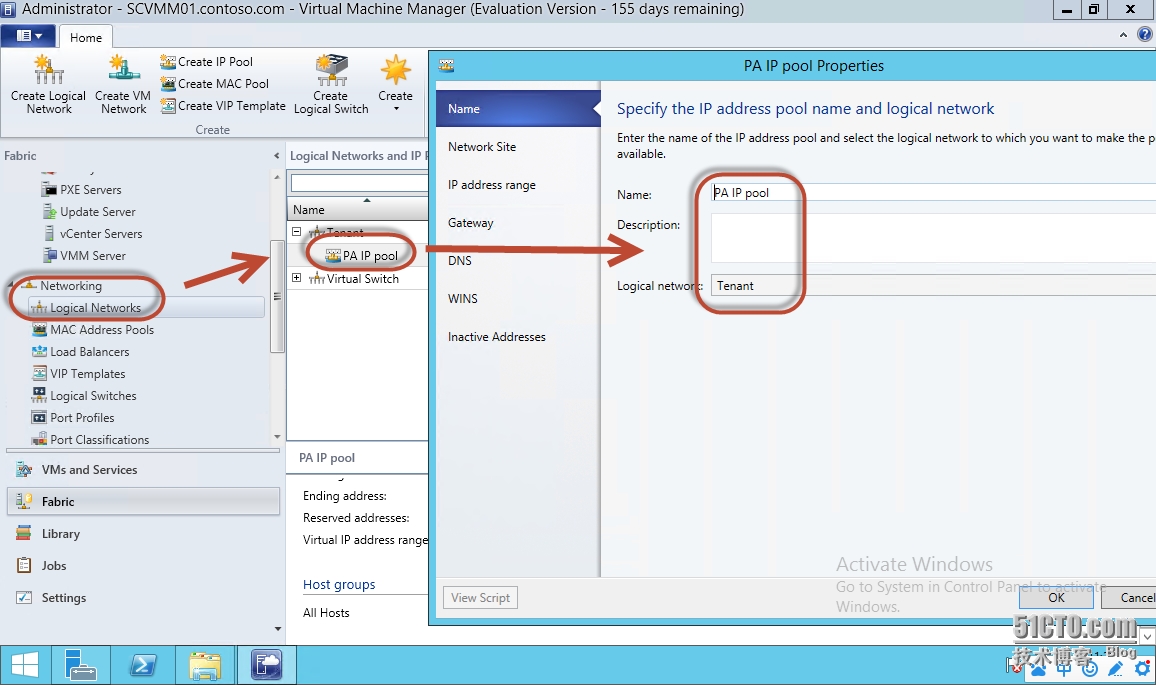Click the View Script button
This screenshot has height=685, width=1156.
(x=480, y=597)
